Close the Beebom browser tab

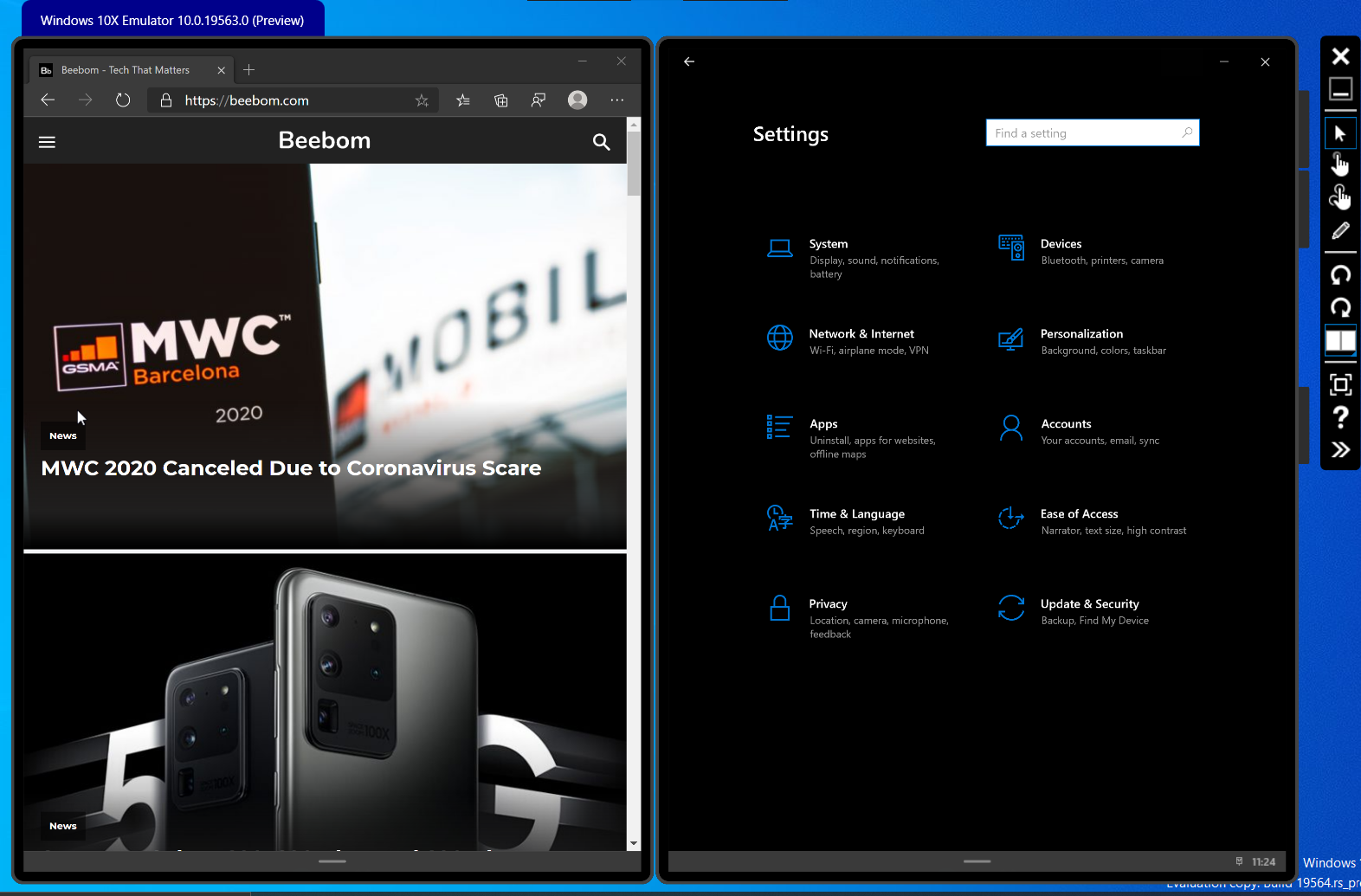(x=222, y=70)
